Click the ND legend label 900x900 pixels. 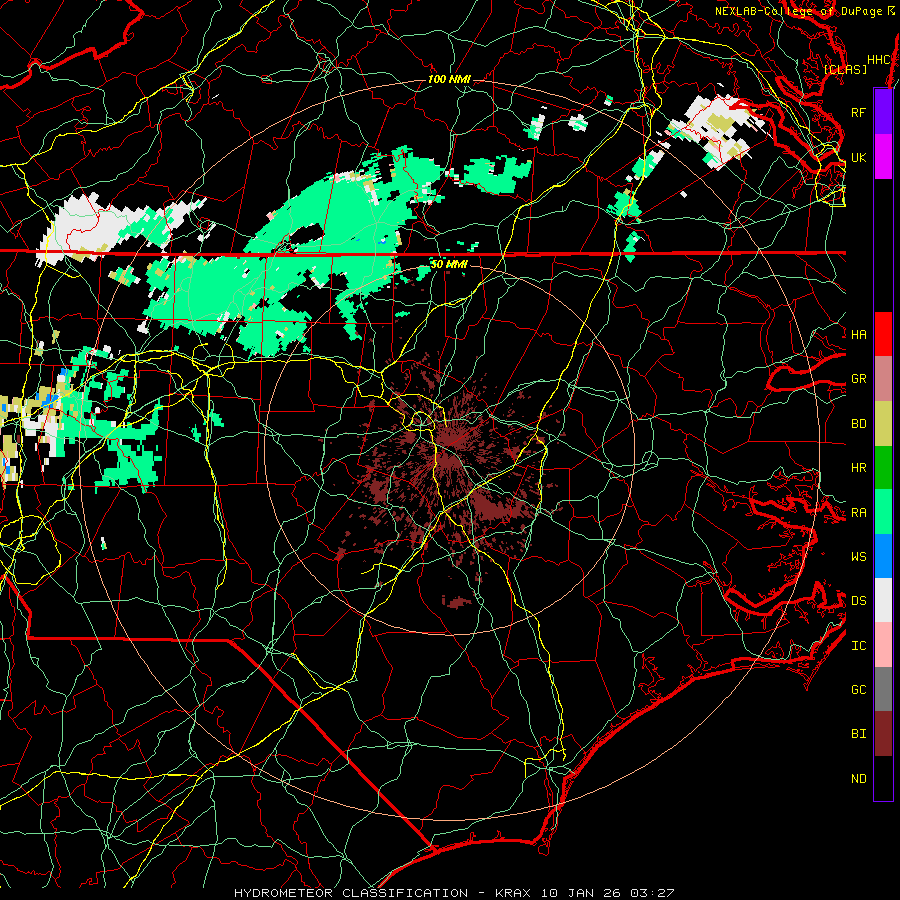coord(858,778)
